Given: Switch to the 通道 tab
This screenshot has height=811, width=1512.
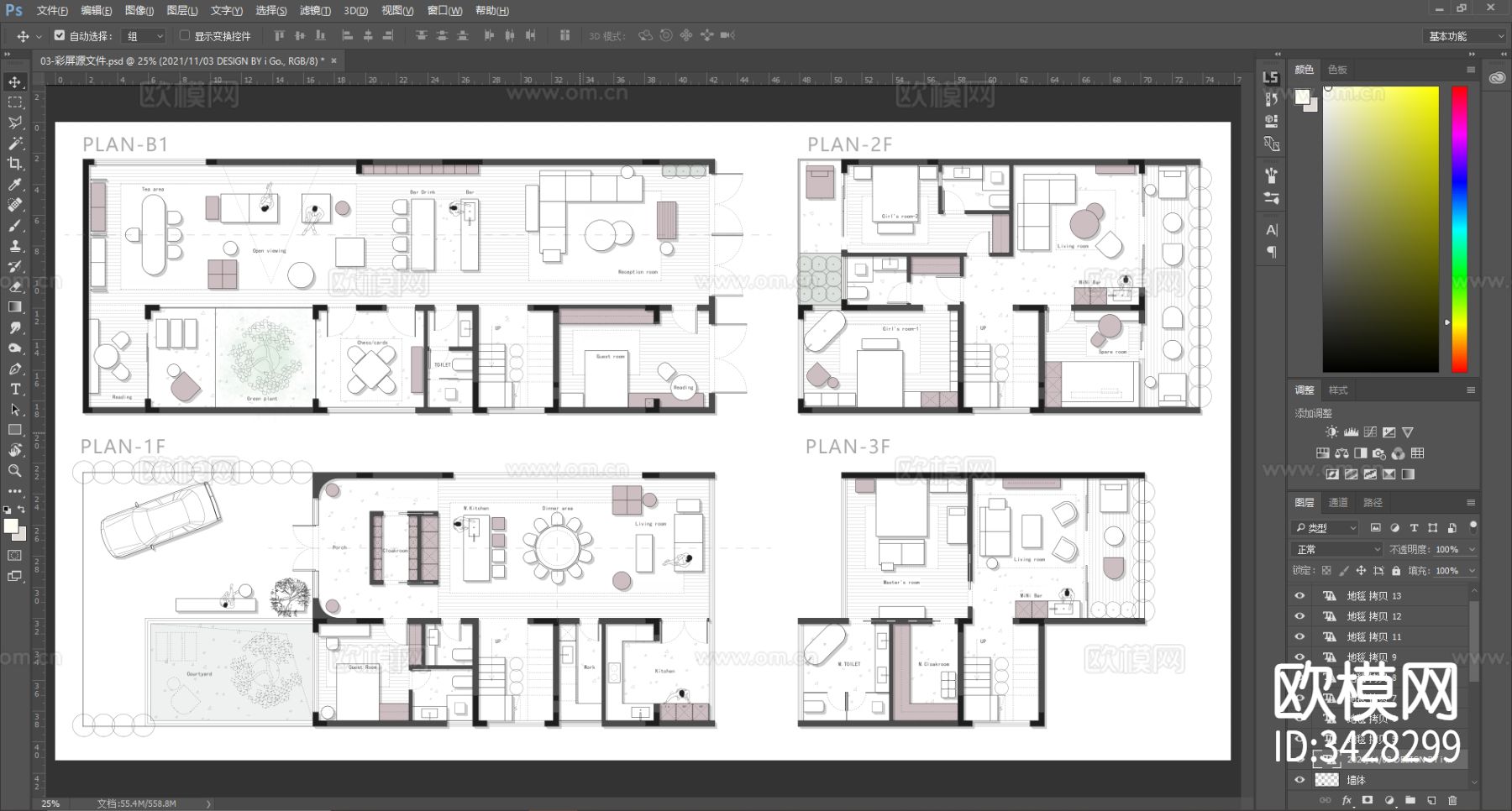Looking at the screenshot, I should [1338, 503].
